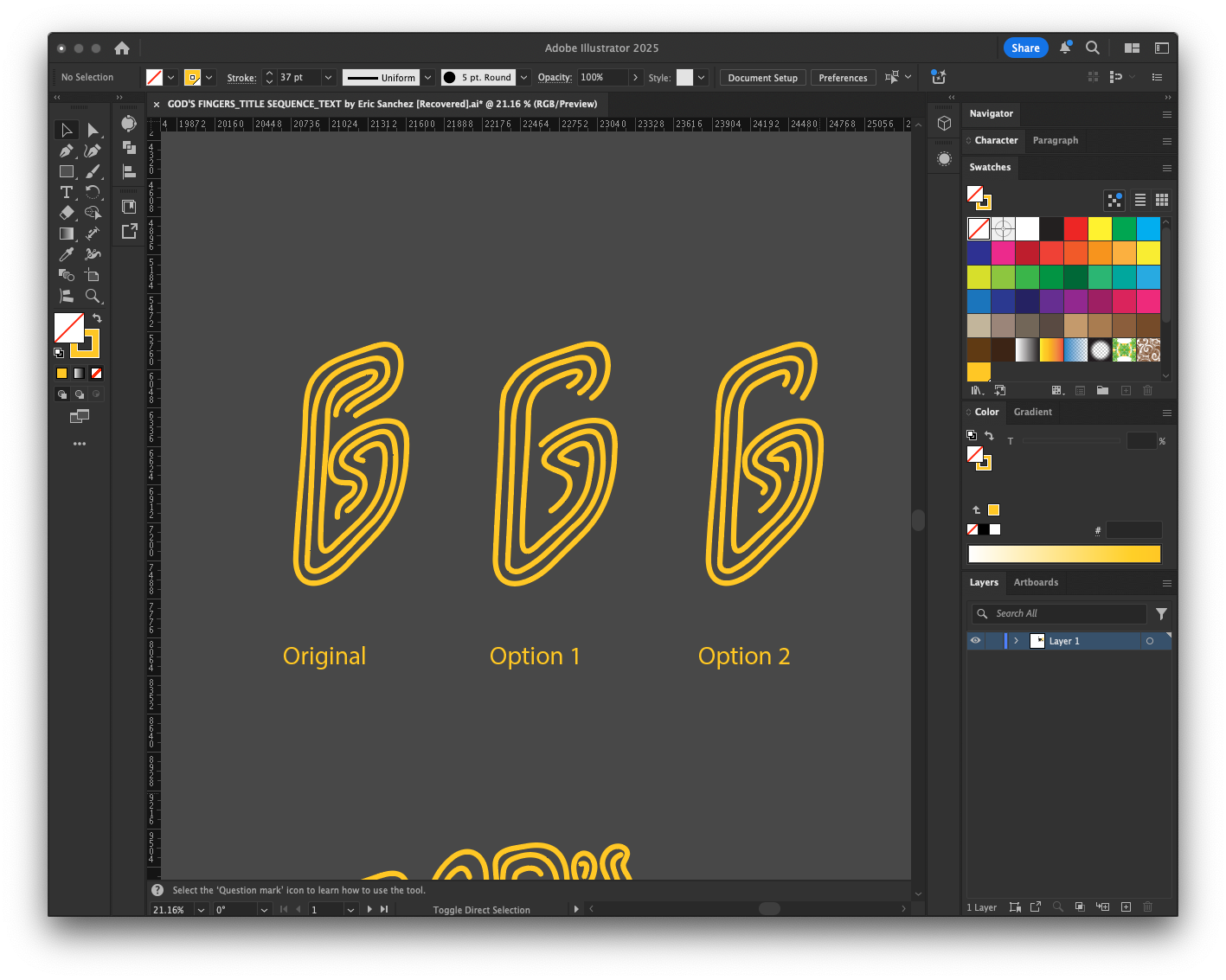The image size is (1226, 980).
Task: Open the Swatches panel menu
Action: [1167, 168]
